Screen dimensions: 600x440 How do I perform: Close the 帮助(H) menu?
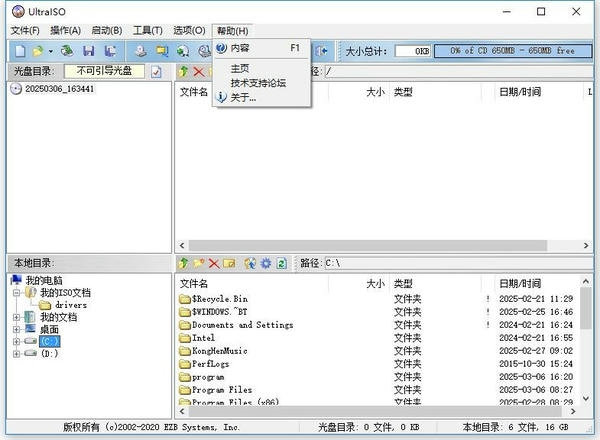(x=233, y=31)
